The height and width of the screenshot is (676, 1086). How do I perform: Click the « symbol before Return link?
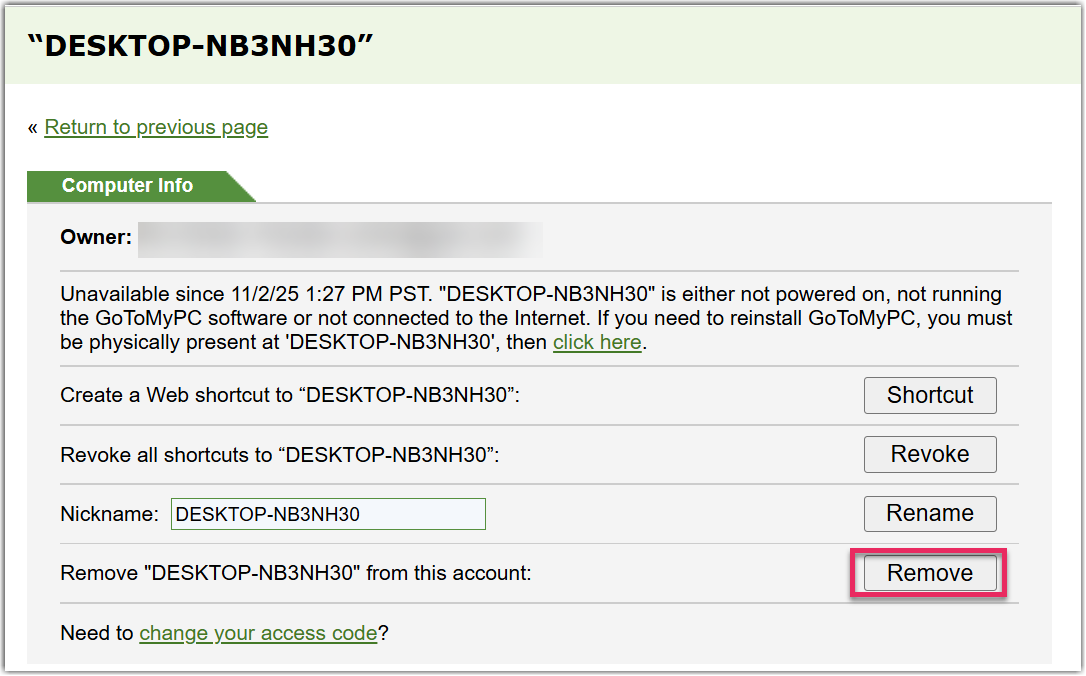pos(33,127)
